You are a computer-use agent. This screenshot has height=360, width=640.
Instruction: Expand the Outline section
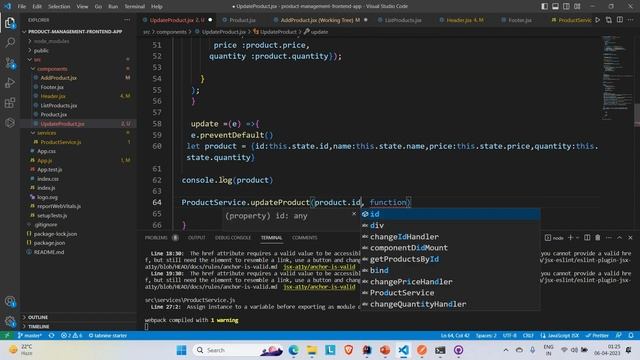[x=38, y=317]
